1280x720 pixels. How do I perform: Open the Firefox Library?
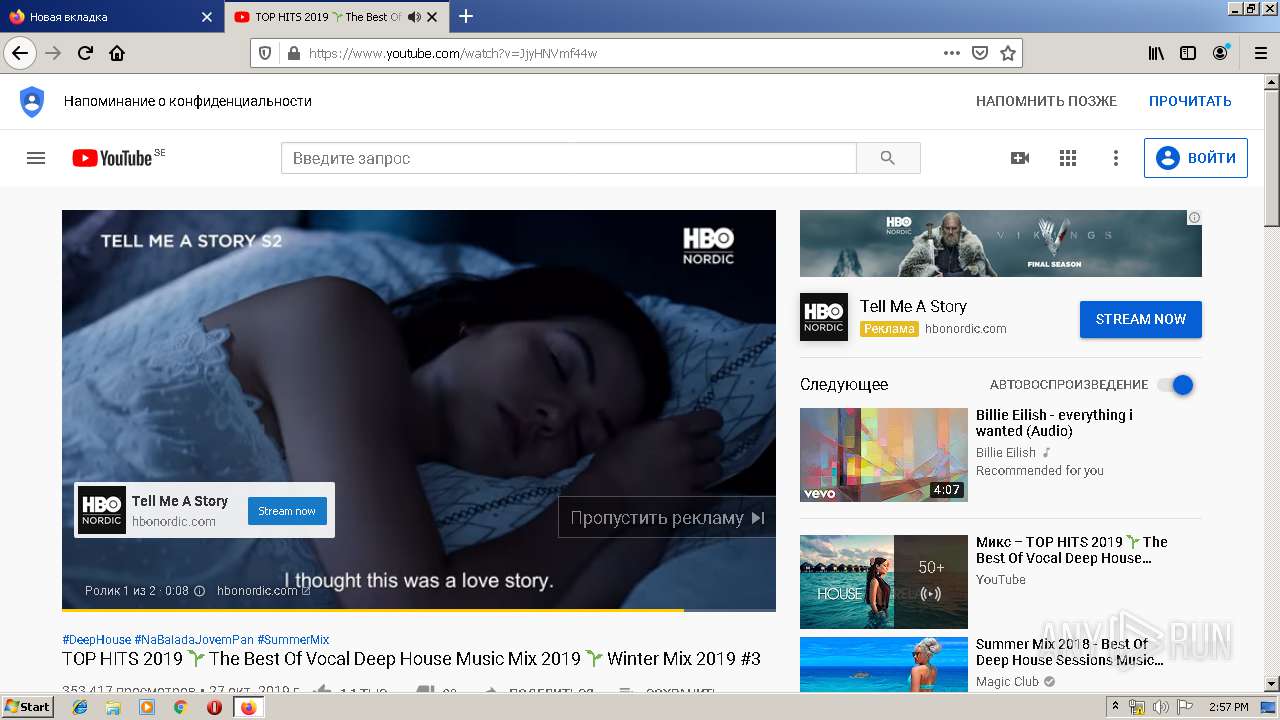1156,53
